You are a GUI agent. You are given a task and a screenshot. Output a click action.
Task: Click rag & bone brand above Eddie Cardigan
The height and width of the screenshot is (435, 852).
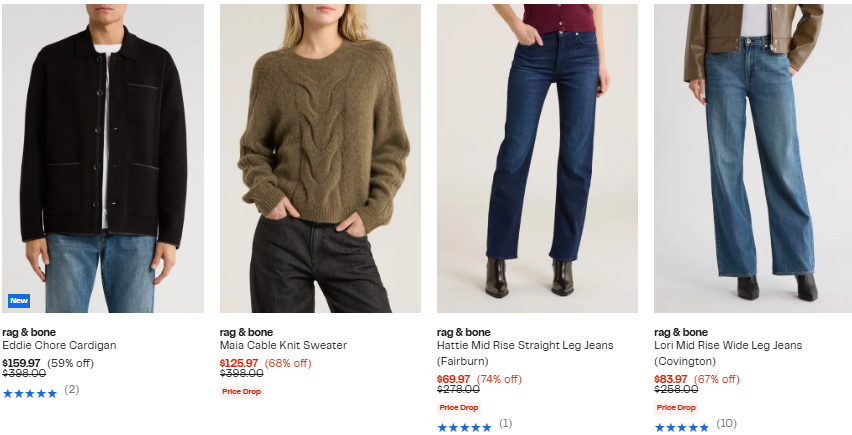(29, 332)
